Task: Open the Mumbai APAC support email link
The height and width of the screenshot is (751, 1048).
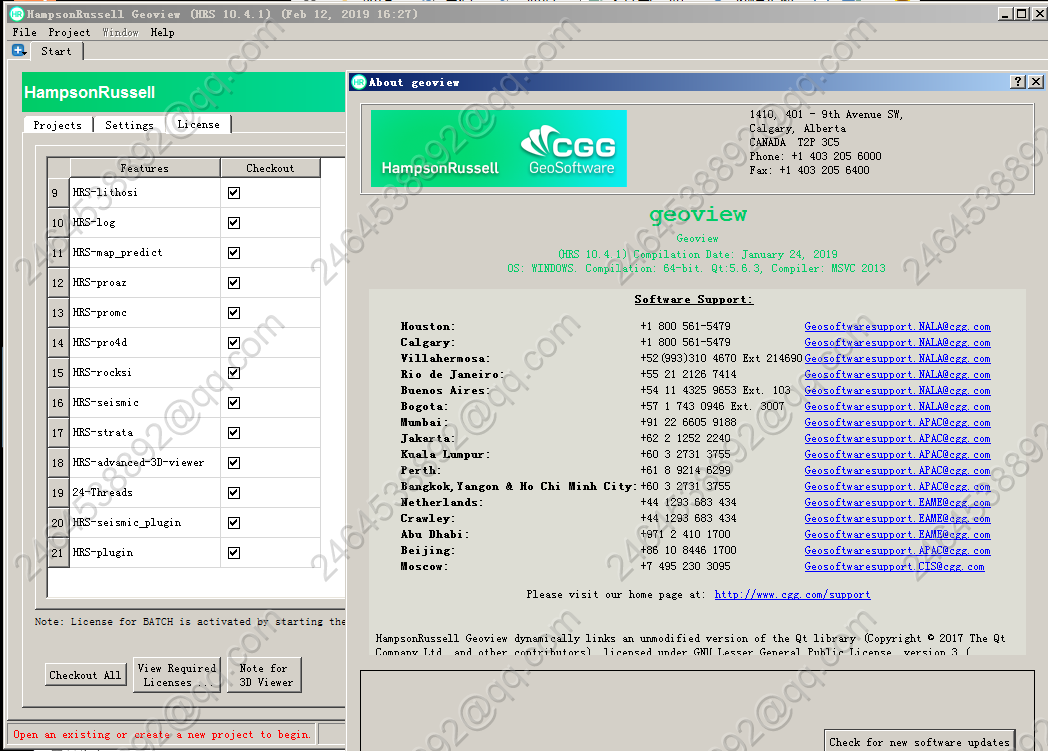Action: click(897, 422)
